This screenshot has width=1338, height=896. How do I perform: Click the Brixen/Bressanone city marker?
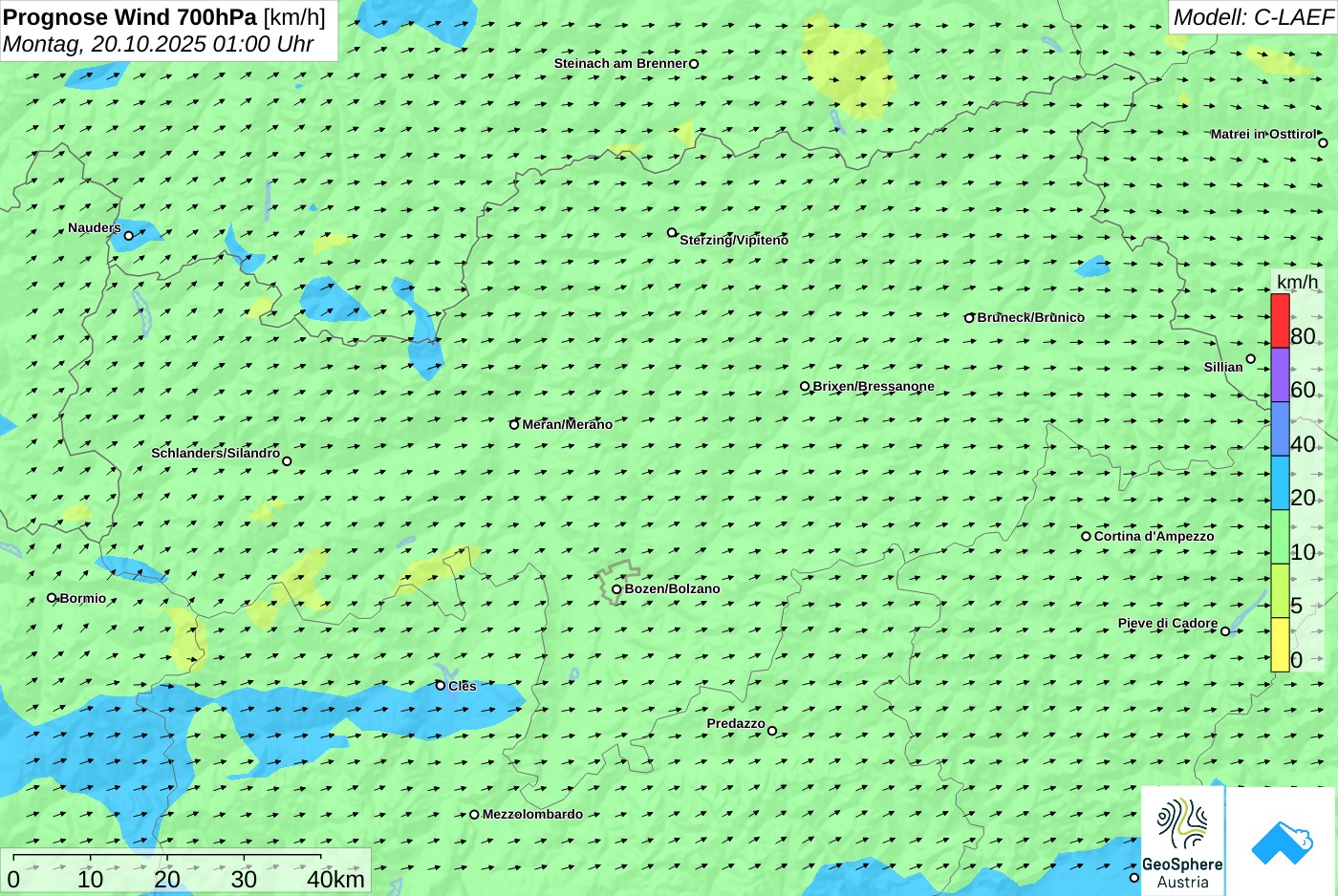point(805,387)
